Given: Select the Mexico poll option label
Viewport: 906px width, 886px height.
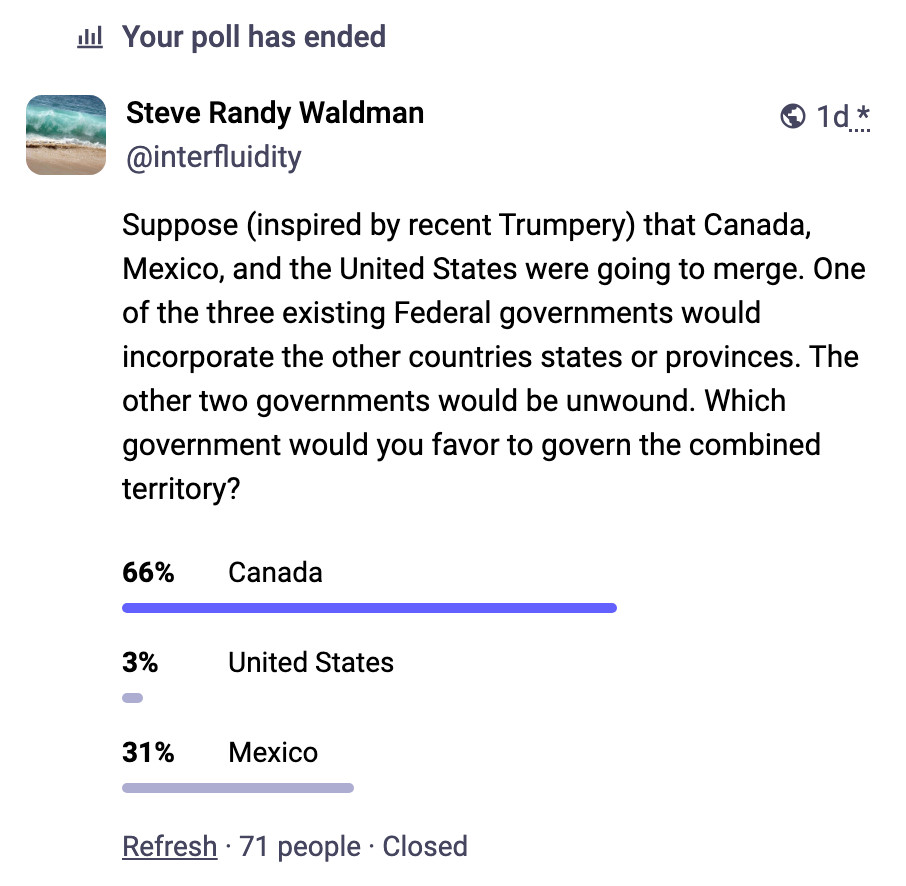Looking at the screenshot, I should (x=273, y=752).
